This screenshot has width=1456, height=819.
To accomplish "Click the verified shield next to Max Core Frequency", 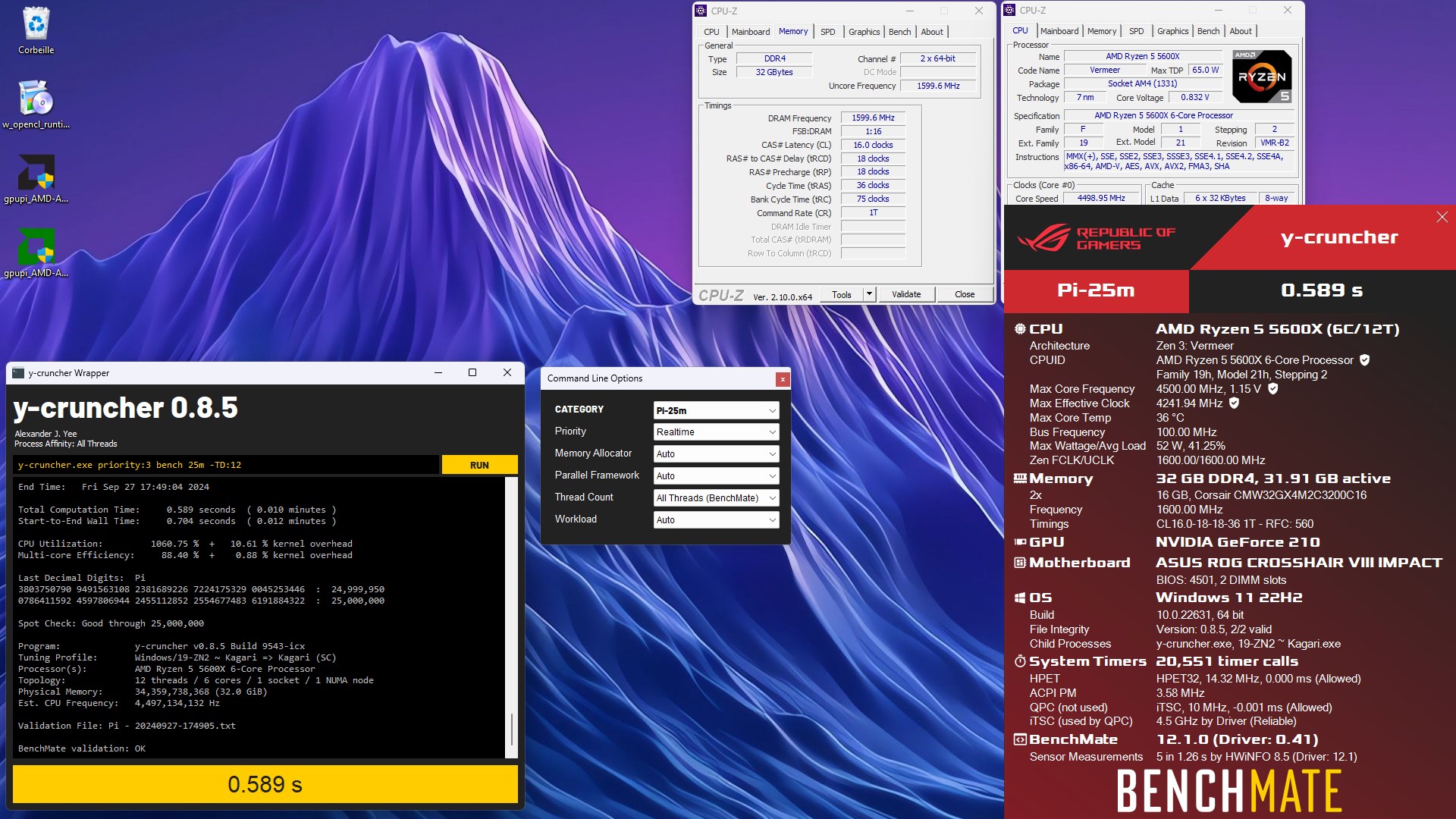I will coord(1273,388).
